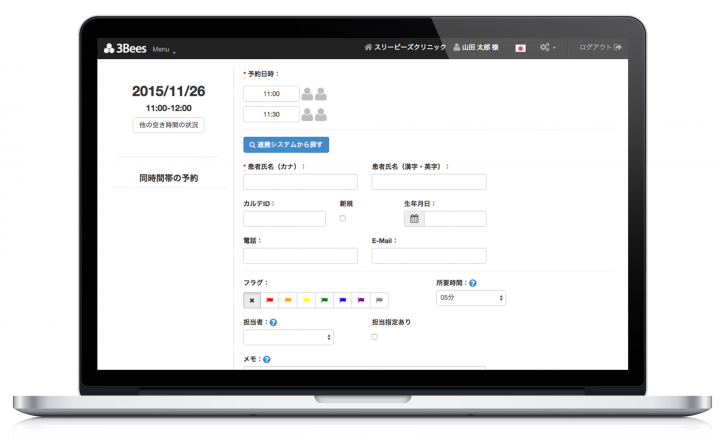Viewport: 720px width, 438px height.
Task: Select the no-flag X option
Action: click(x=252, y=300)
